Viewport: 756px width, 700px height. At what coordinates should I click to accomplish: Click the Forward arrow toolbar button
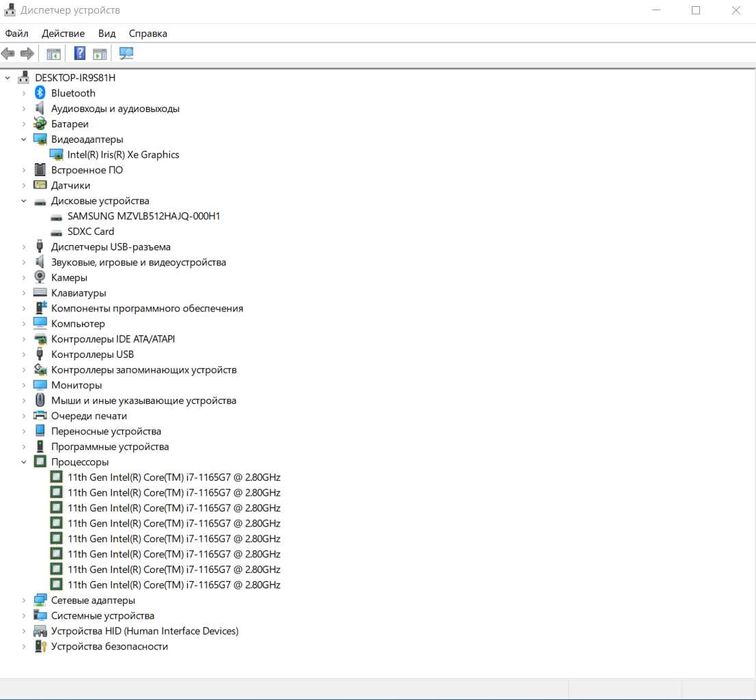27,54
